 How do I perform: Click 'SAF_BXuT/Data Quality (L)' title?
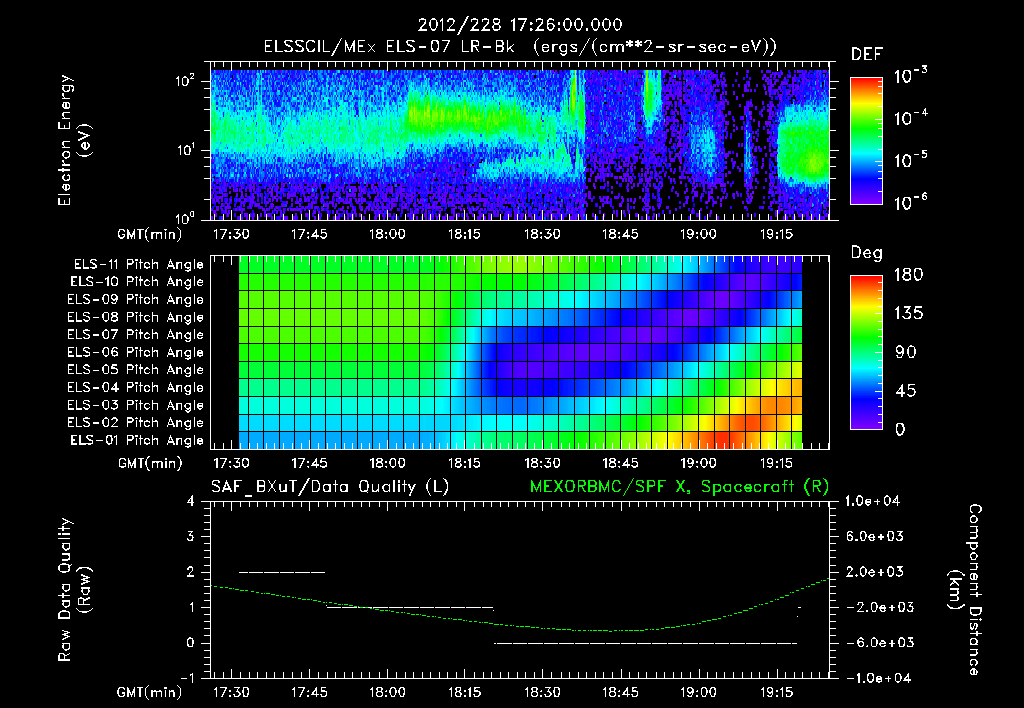(330, 487)
